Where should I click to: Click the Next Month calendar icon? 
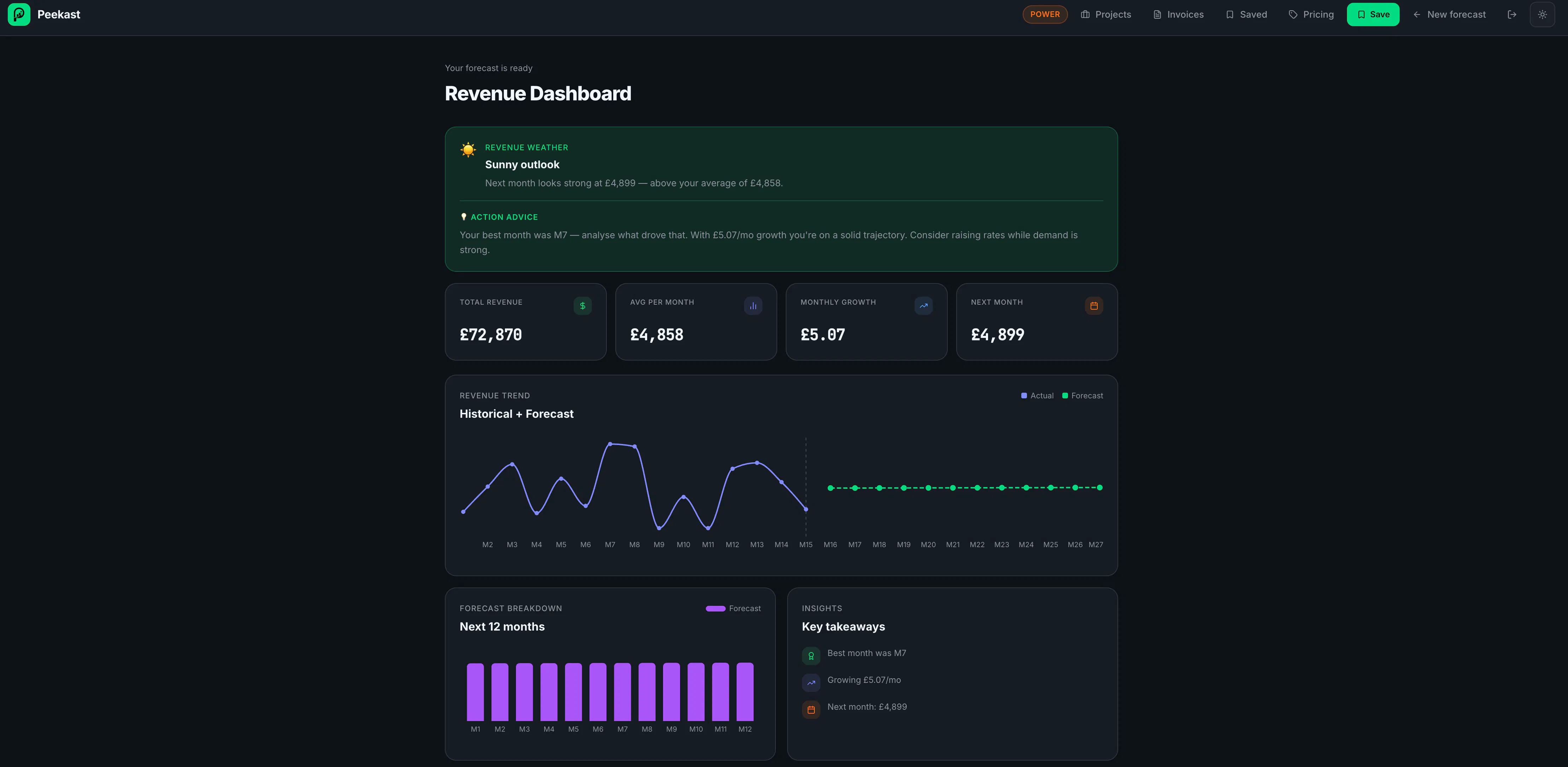tap(1094, 306)
